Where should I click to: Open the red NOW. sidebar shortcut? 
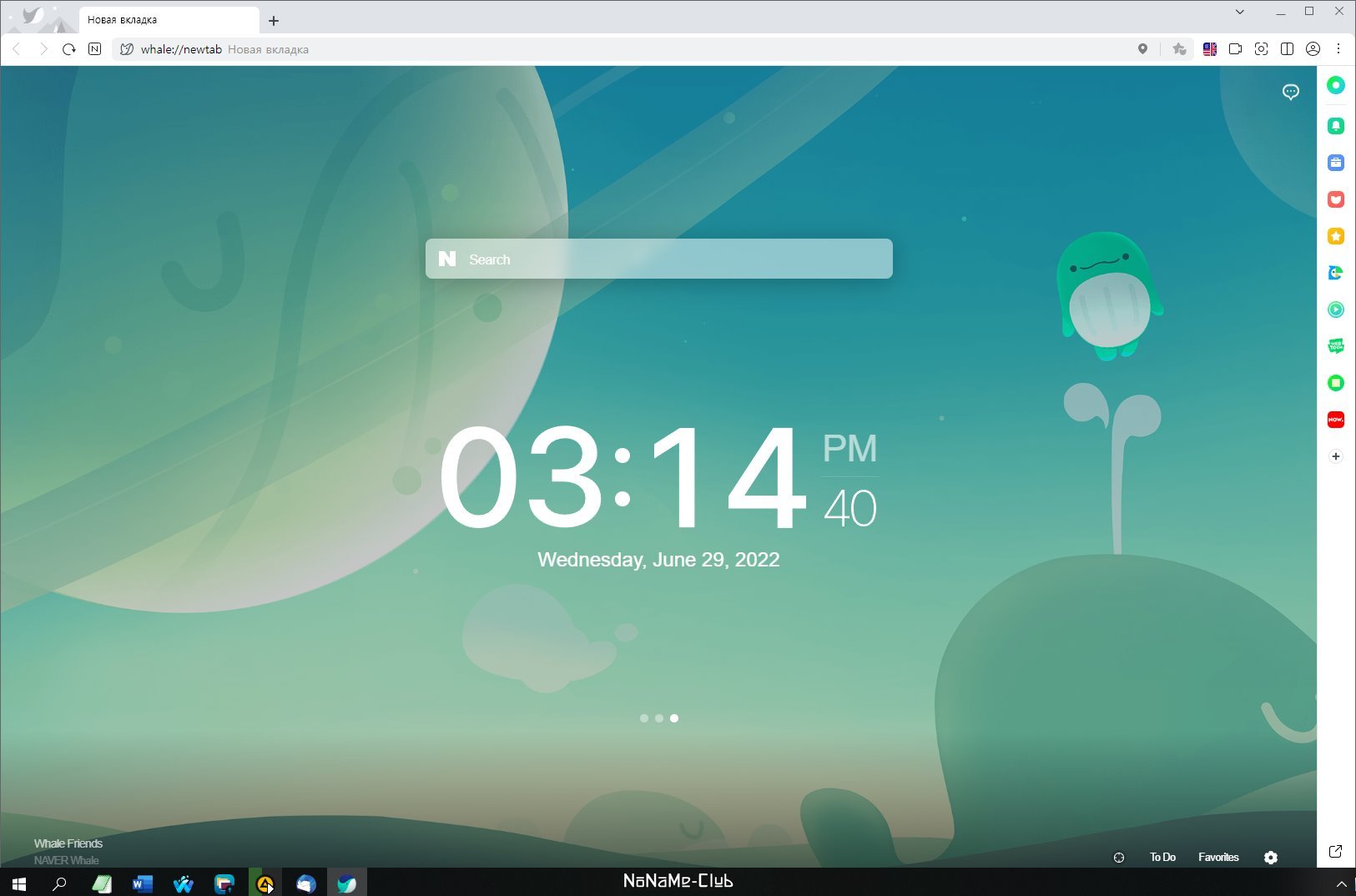coord(1335,420)
